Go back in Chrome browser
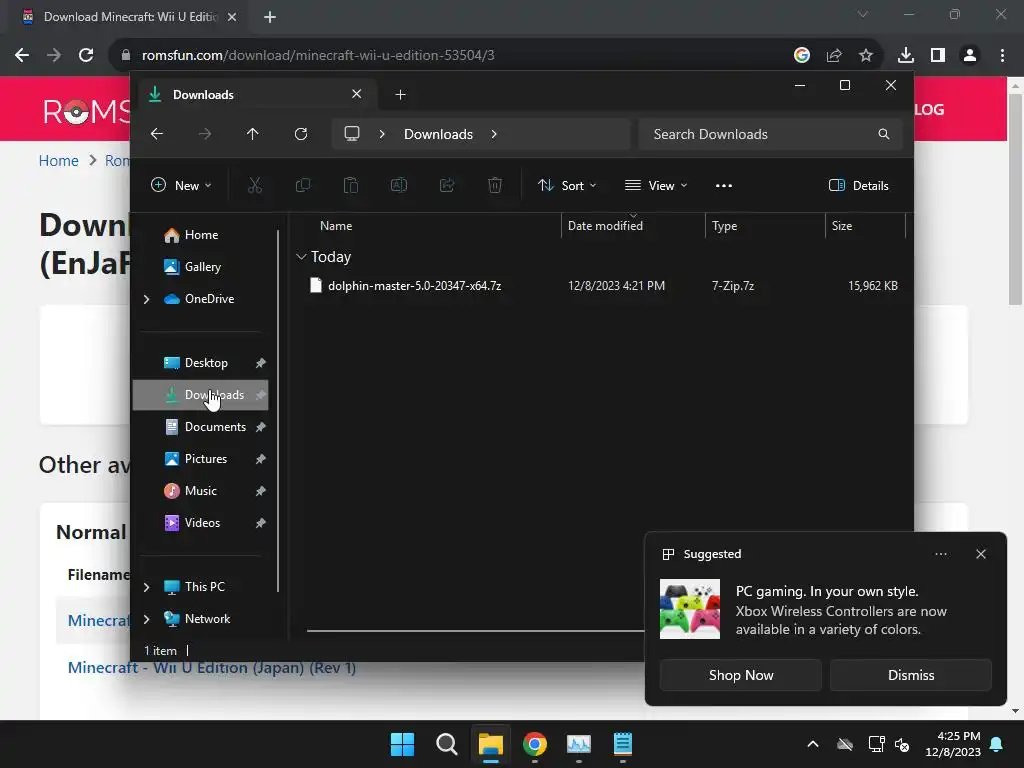Image resolution: width=1024 pixels, height=768 pixels. pyautogui.click(x=22, y=55)
